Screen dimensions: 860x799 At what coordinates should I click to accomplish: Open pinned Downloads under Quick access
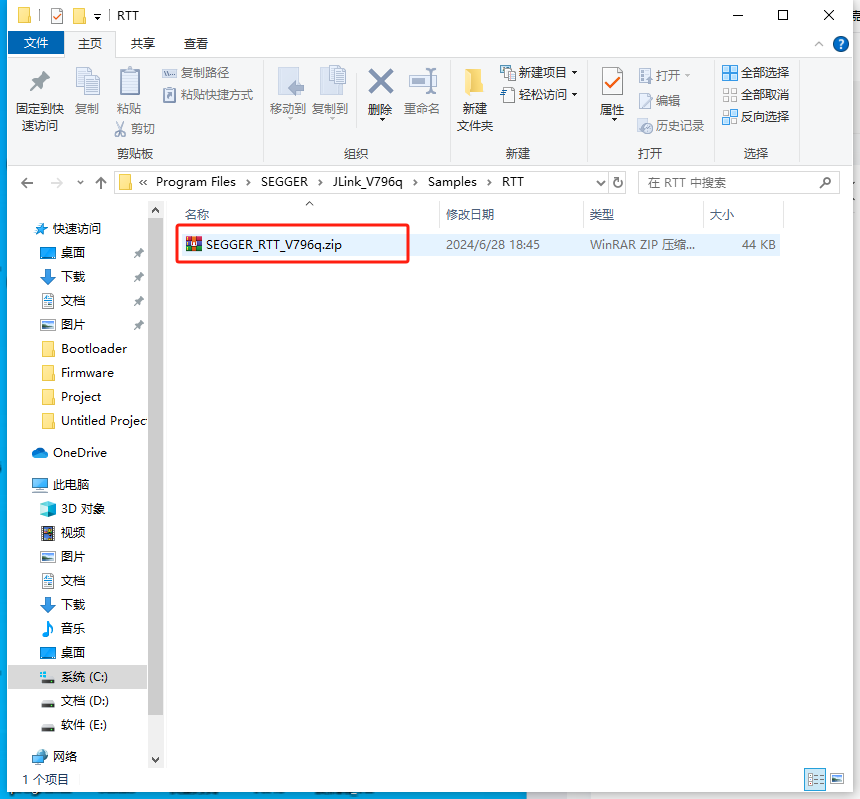[x=73, y=277]
